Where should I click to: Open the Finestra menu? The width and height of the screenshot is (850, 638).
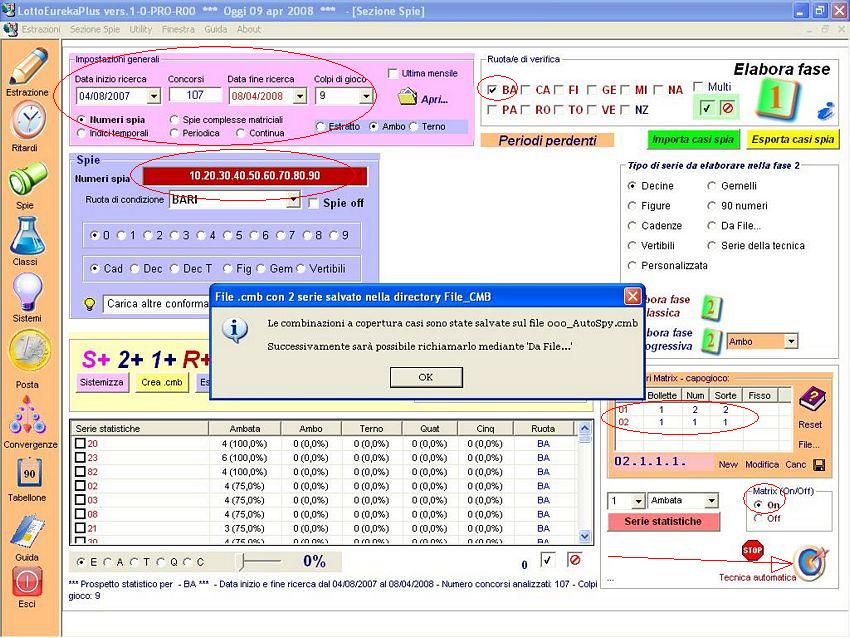[178, 29]
